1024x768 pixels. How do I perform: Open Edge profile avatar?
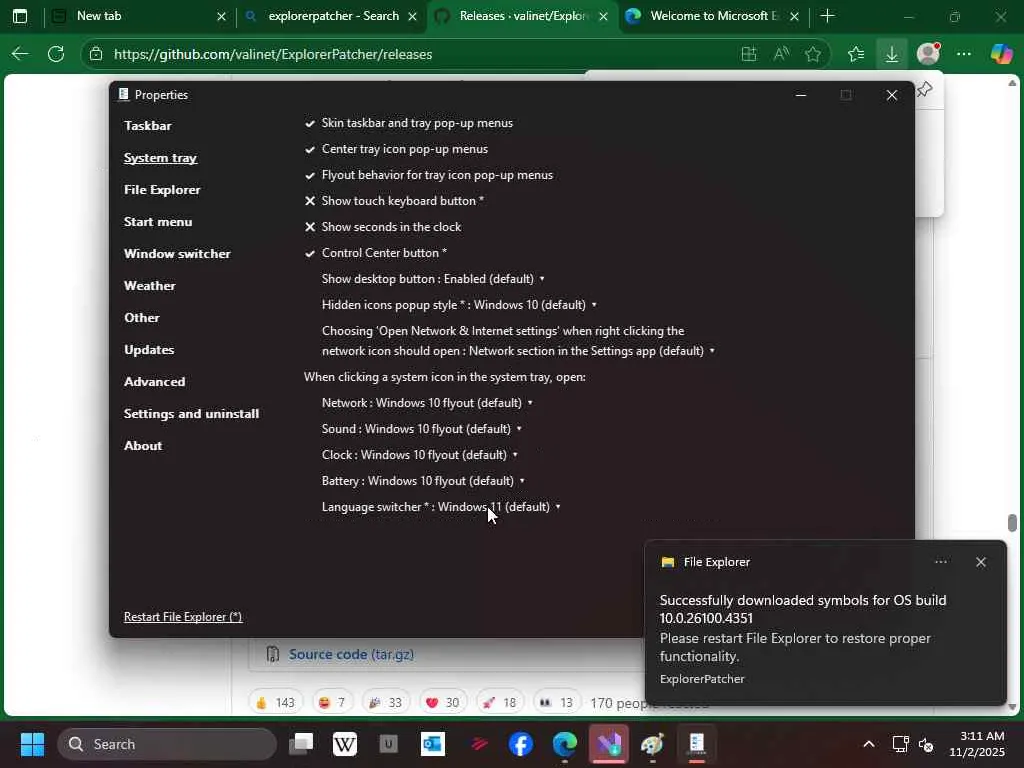coord(928,54)
